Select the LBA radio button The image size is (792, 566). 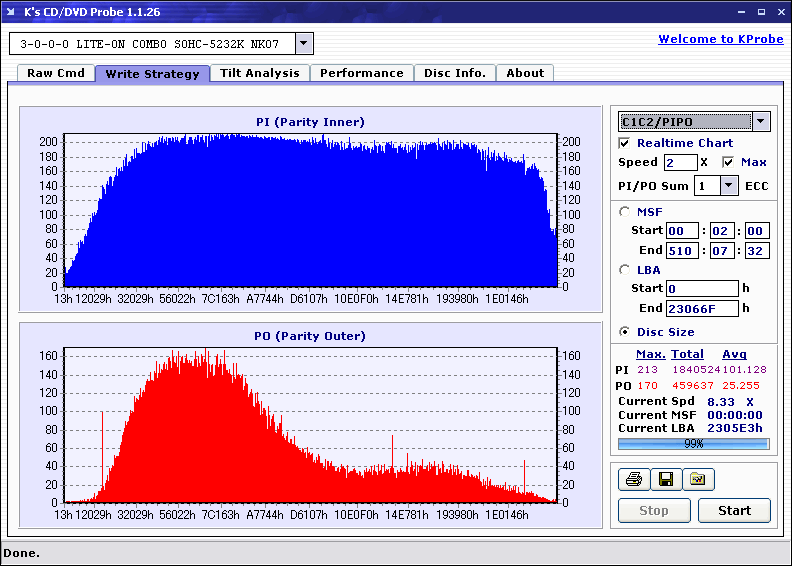click(625, 270)
